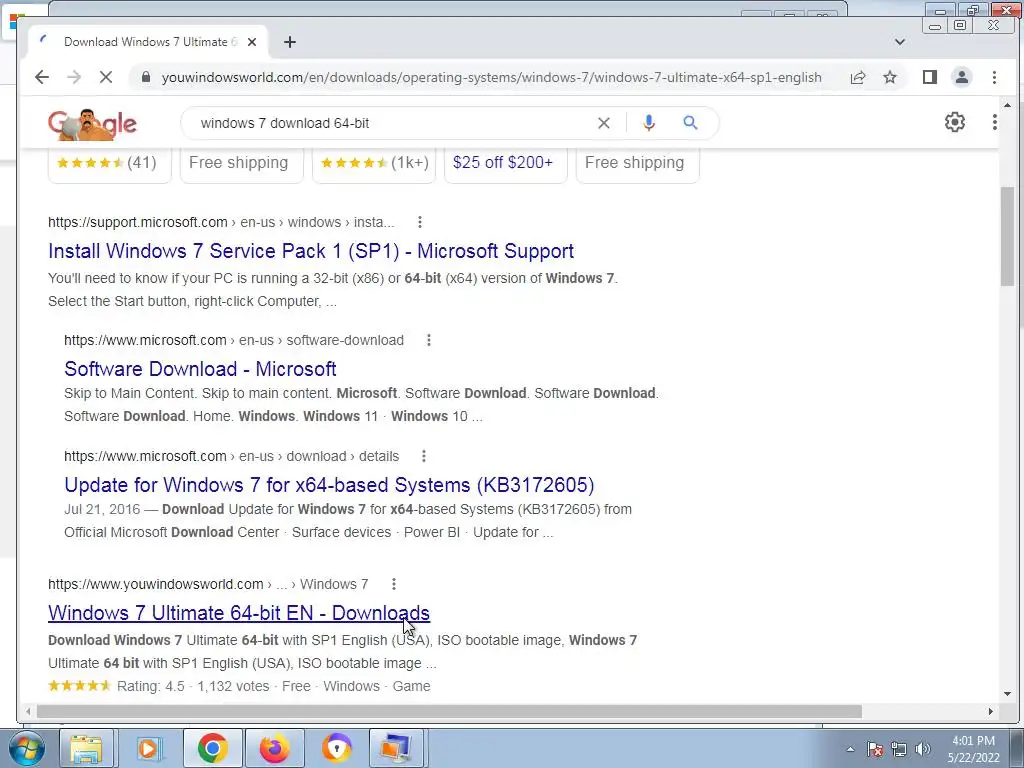1024x768 pixels.
Task: Launch Firefox from the taskbar
Action: [274, 748]
